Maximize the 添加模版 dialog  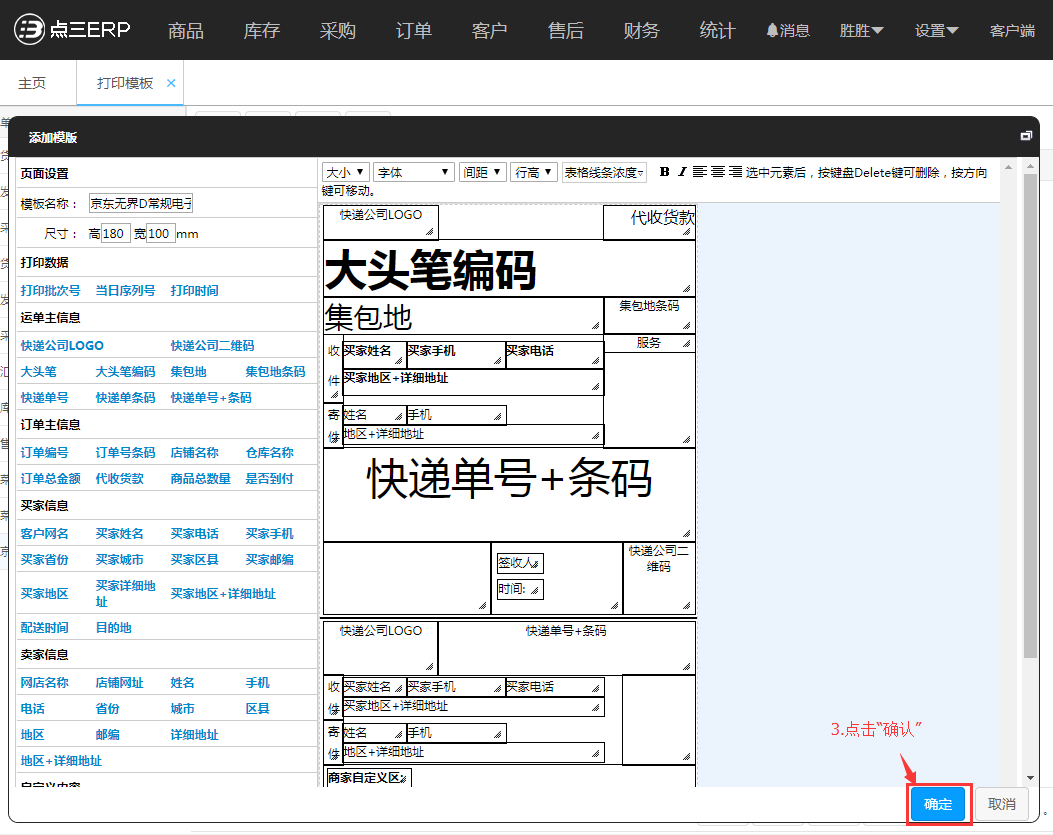[1025, 136]
